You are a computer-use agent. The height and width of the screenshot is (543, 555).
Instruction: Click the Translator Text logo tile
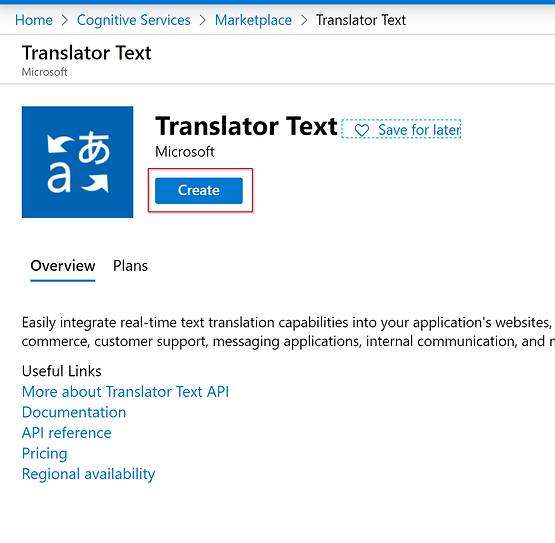point(77,162)
